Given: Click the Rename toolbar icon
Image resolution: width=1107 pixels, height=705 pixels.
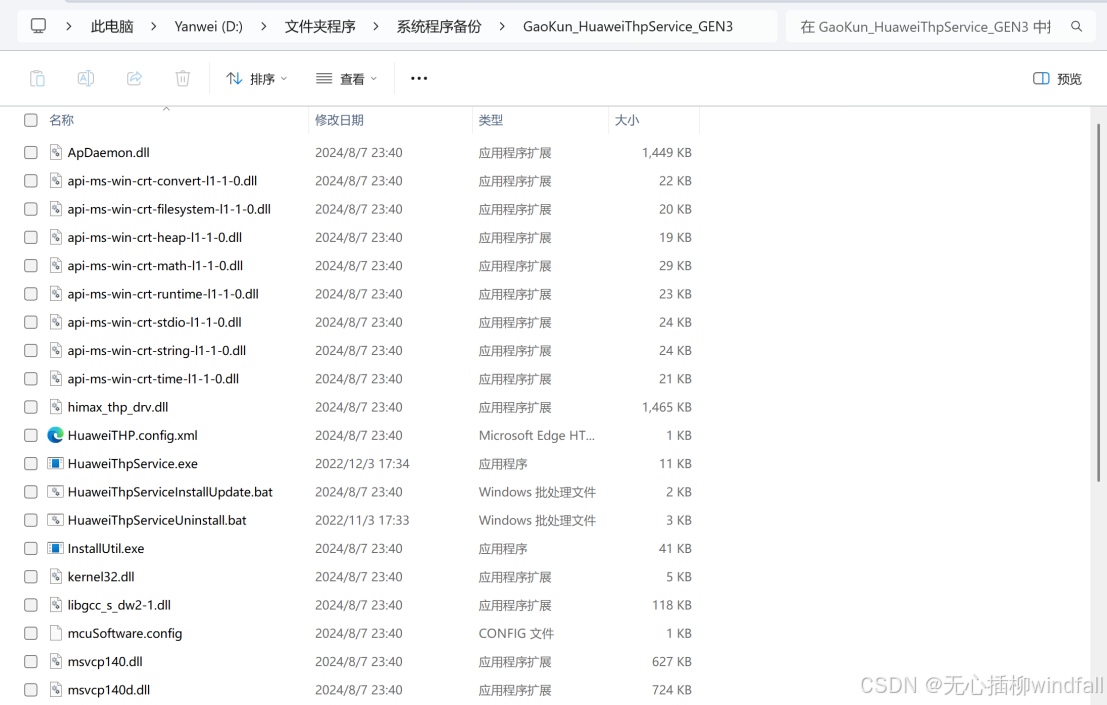Looking at the screenshot, I should tap(85, 78).
